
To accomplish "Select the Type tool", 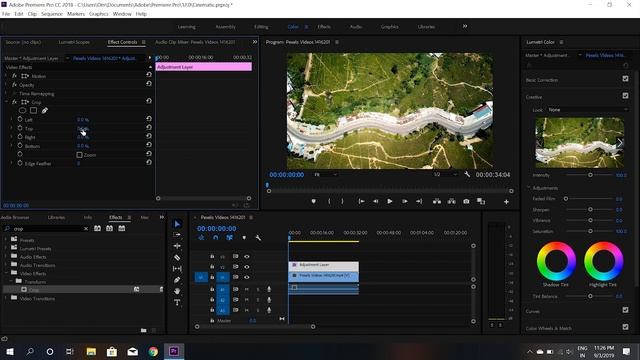I will point(177,302).
